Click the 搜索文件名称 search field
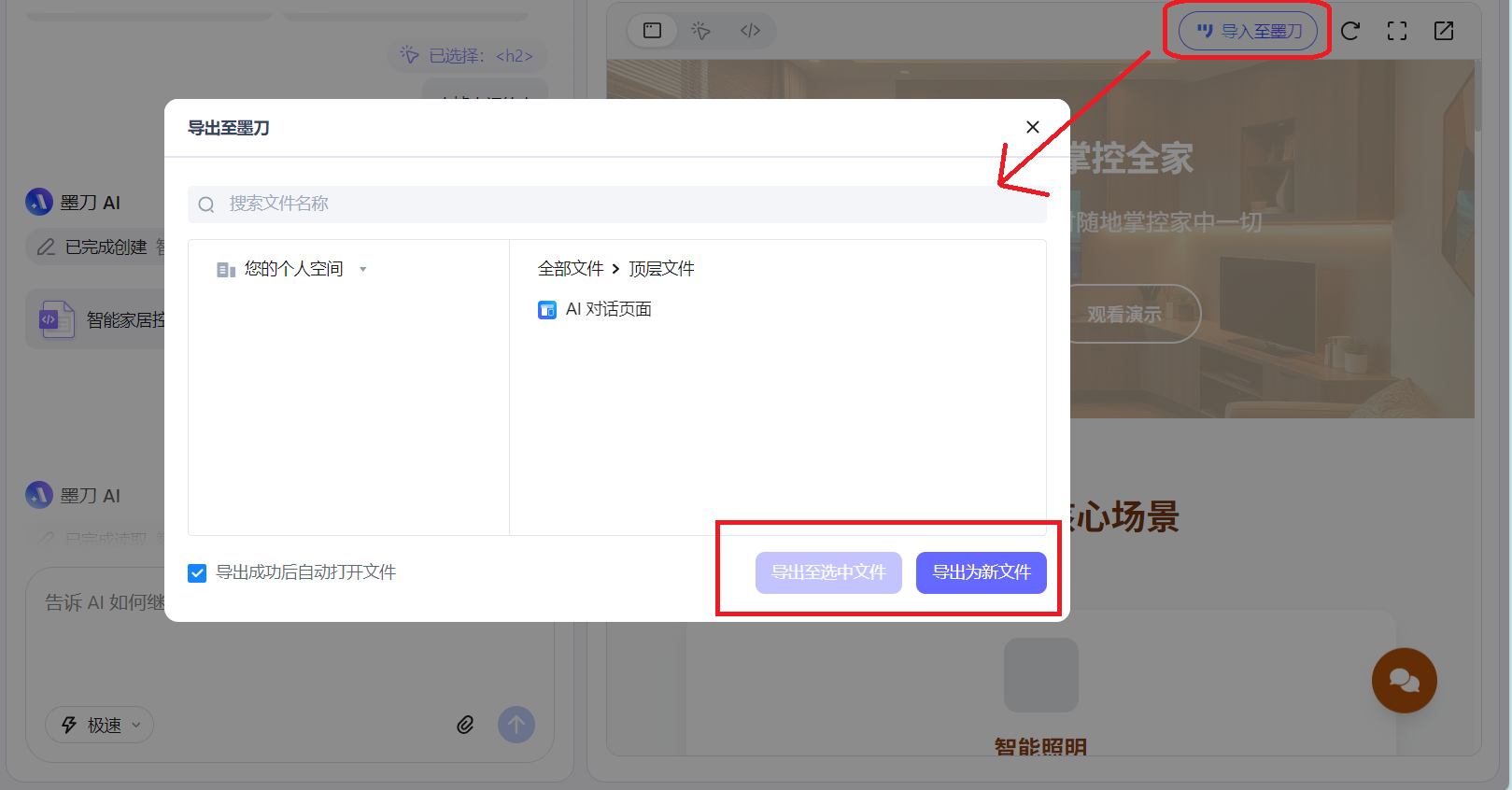 coord(616,204)
